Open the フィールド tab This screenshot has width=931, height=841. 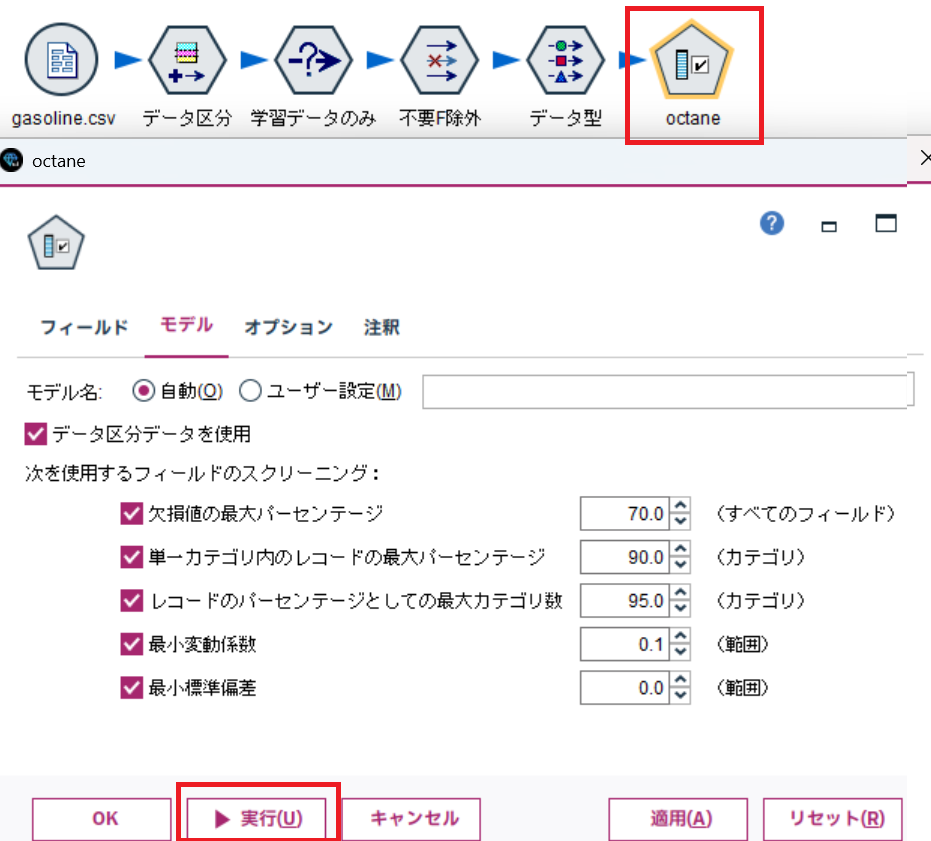click(82, 327)
